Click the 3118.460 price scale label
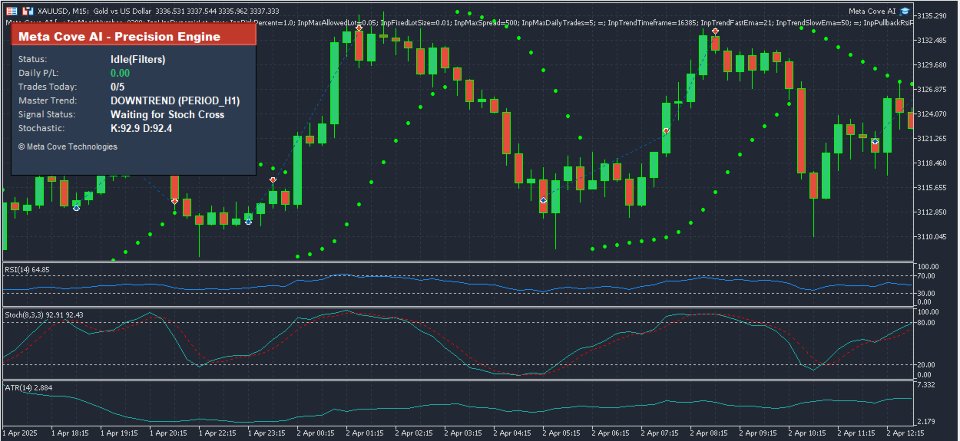 (932, 163)
